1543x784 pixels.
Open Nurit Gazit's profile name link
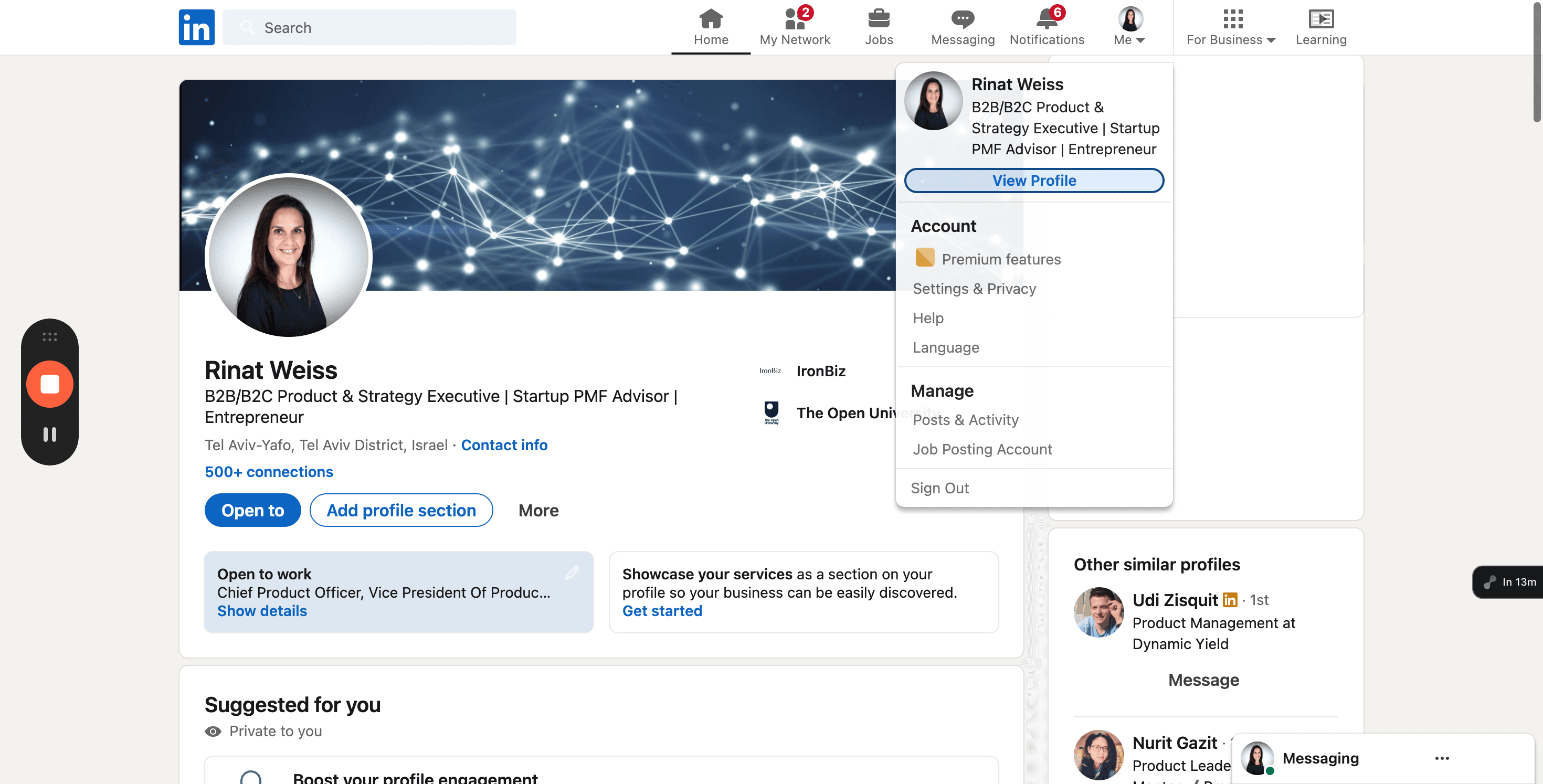[1175, 743]
